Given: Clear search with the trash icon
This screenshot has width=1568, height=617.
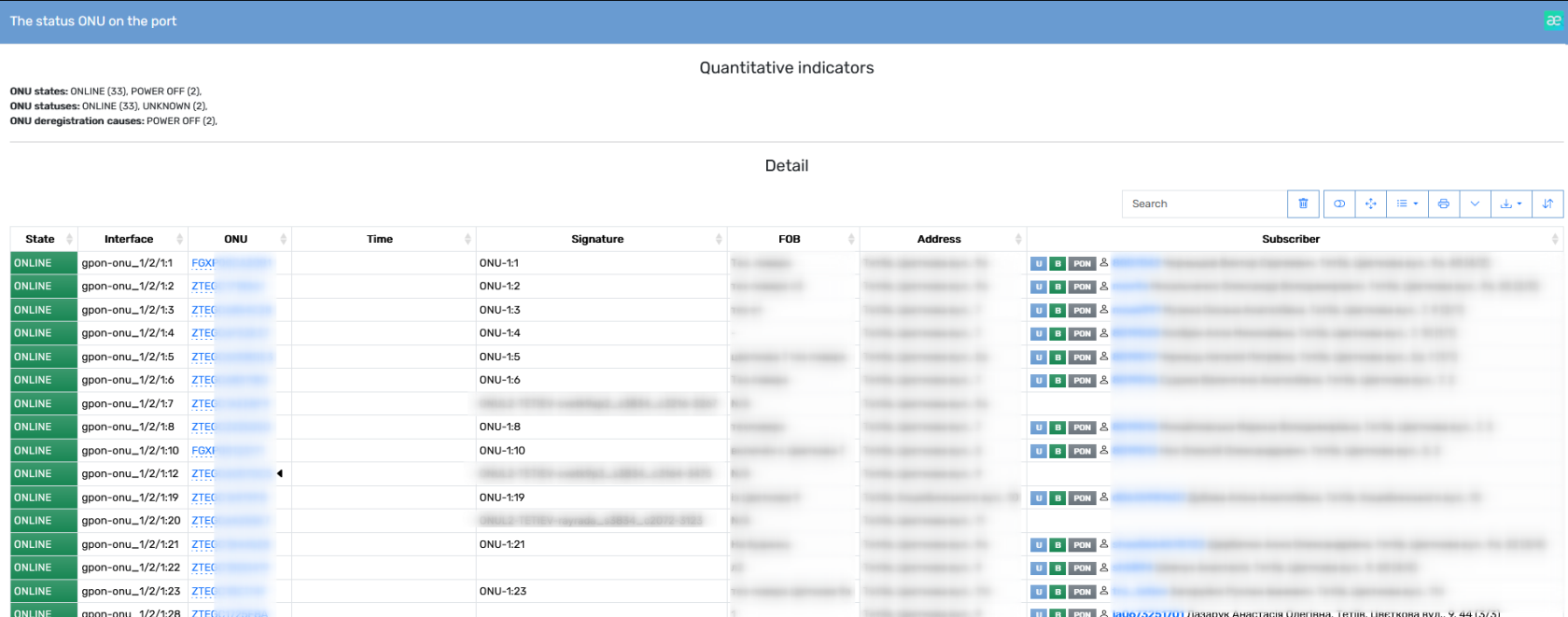Looking at the screenshot, I should [1303, 203].
